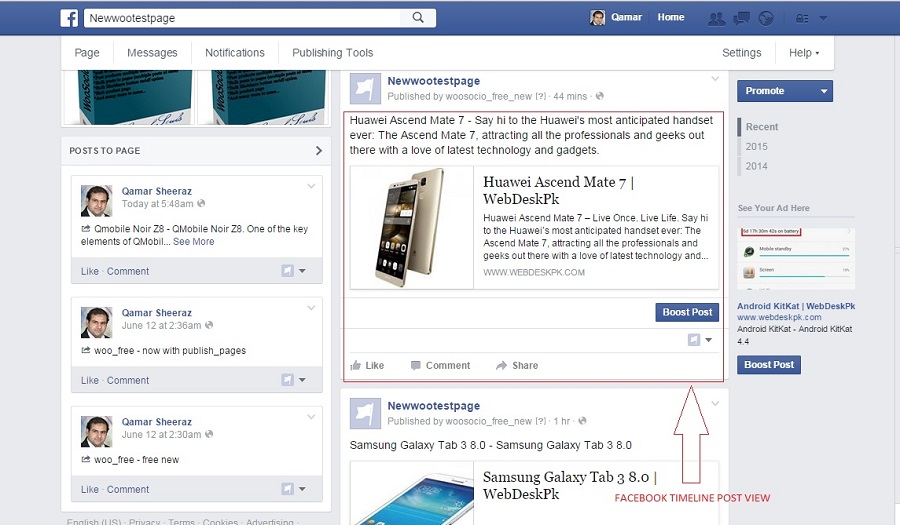
Task: Open Huawei Ascend Mate 7 WebDeskPk link title
Action: pos(558,190)
